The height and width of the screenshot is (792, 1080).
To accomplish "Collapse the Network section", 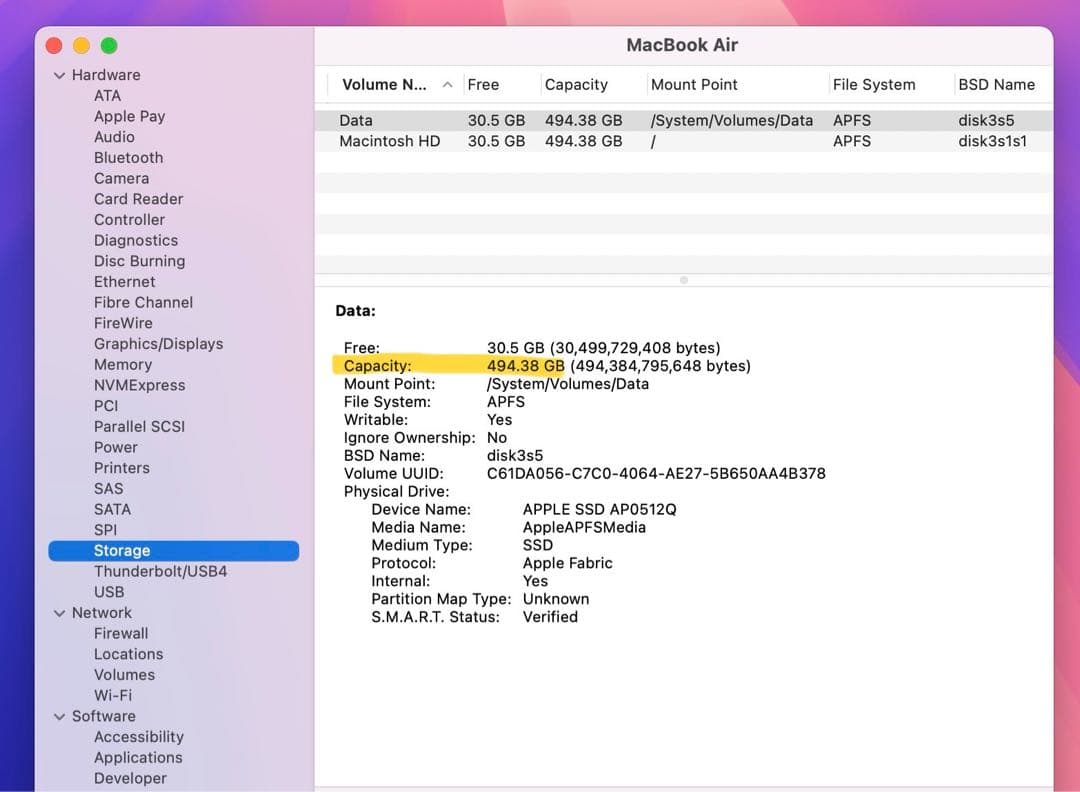I will coord(60,612).
